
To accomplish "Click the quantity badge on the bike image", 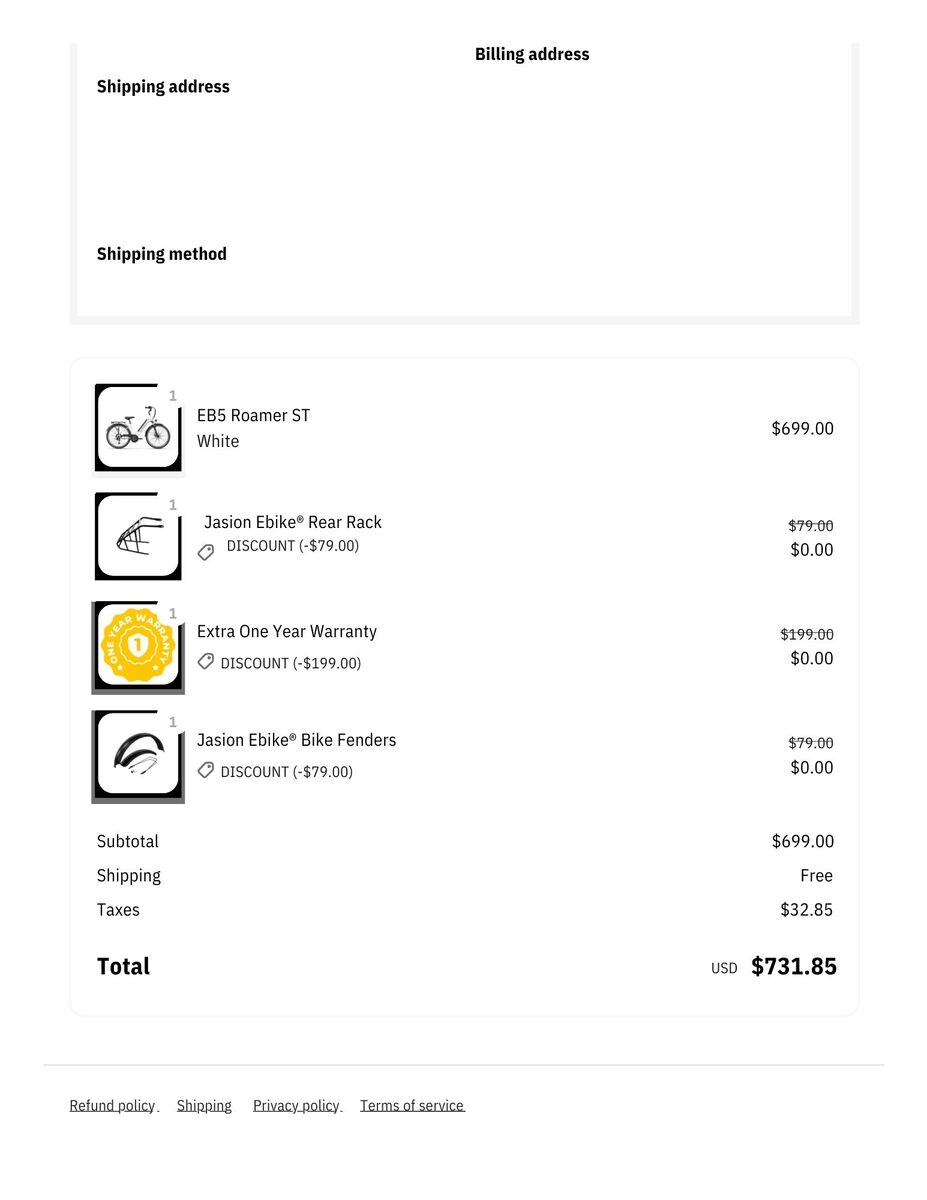I will click(173, 396).
